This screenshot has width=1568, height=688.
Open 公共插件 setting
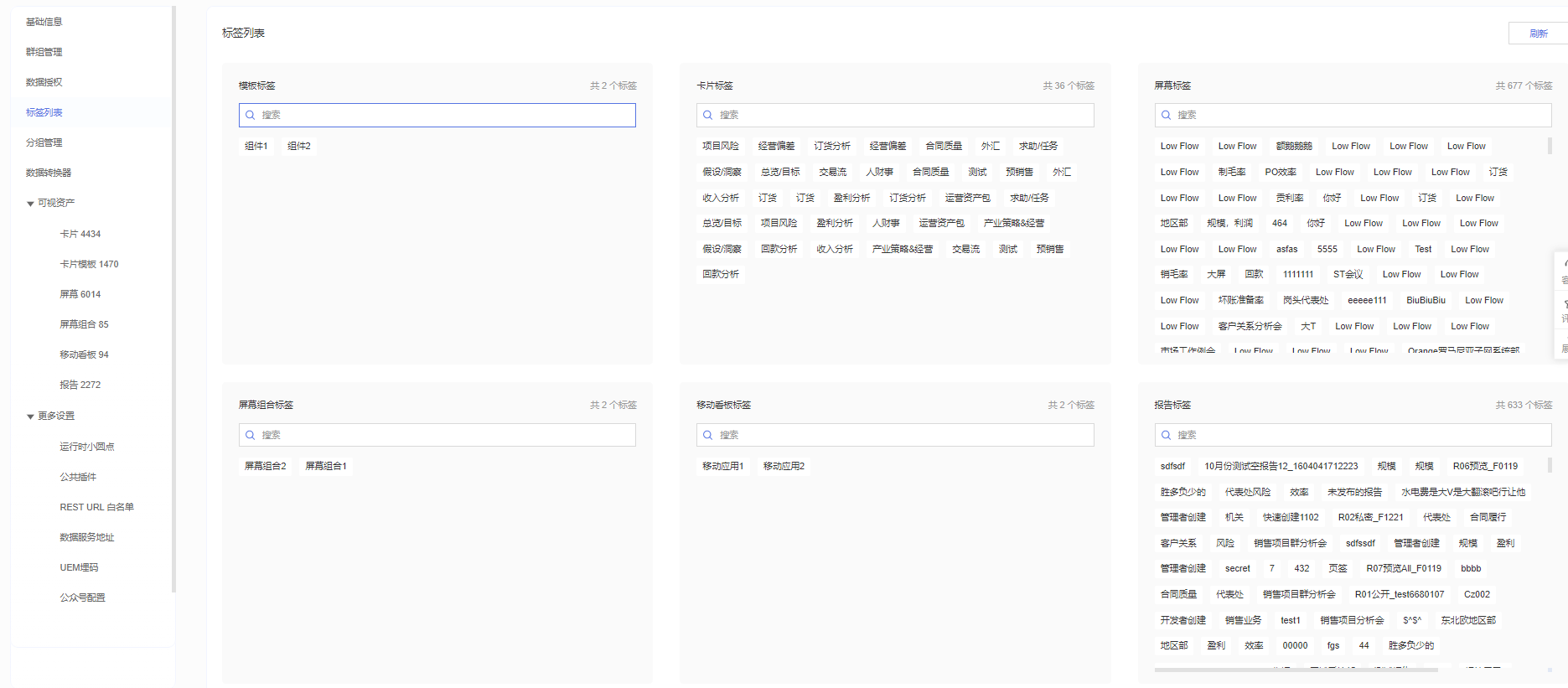click(x=78, y=477)
